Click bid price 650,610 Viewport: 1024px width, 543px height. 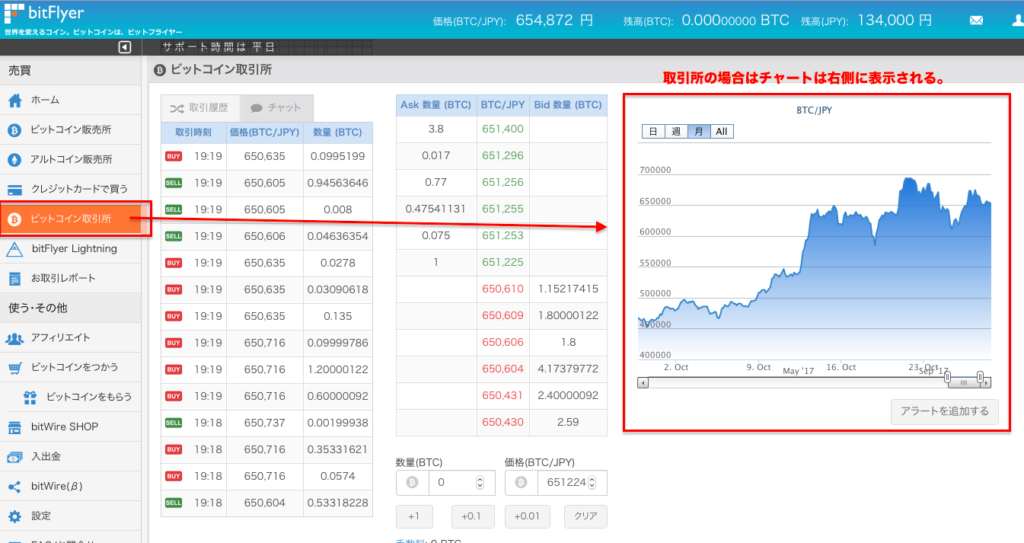[502, 289]
